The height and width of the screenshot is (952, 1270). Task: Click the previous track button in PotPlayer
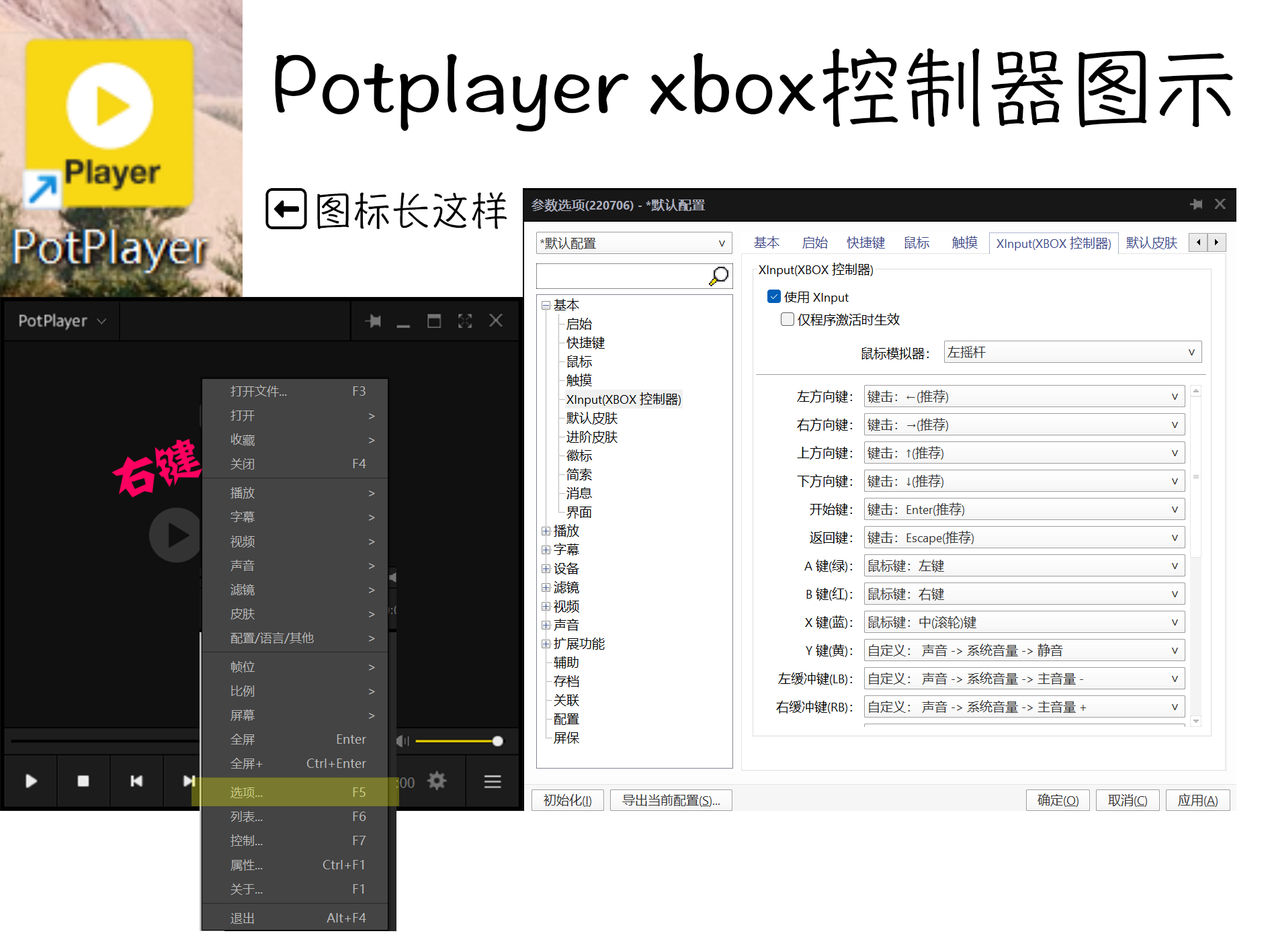[136, 781]
